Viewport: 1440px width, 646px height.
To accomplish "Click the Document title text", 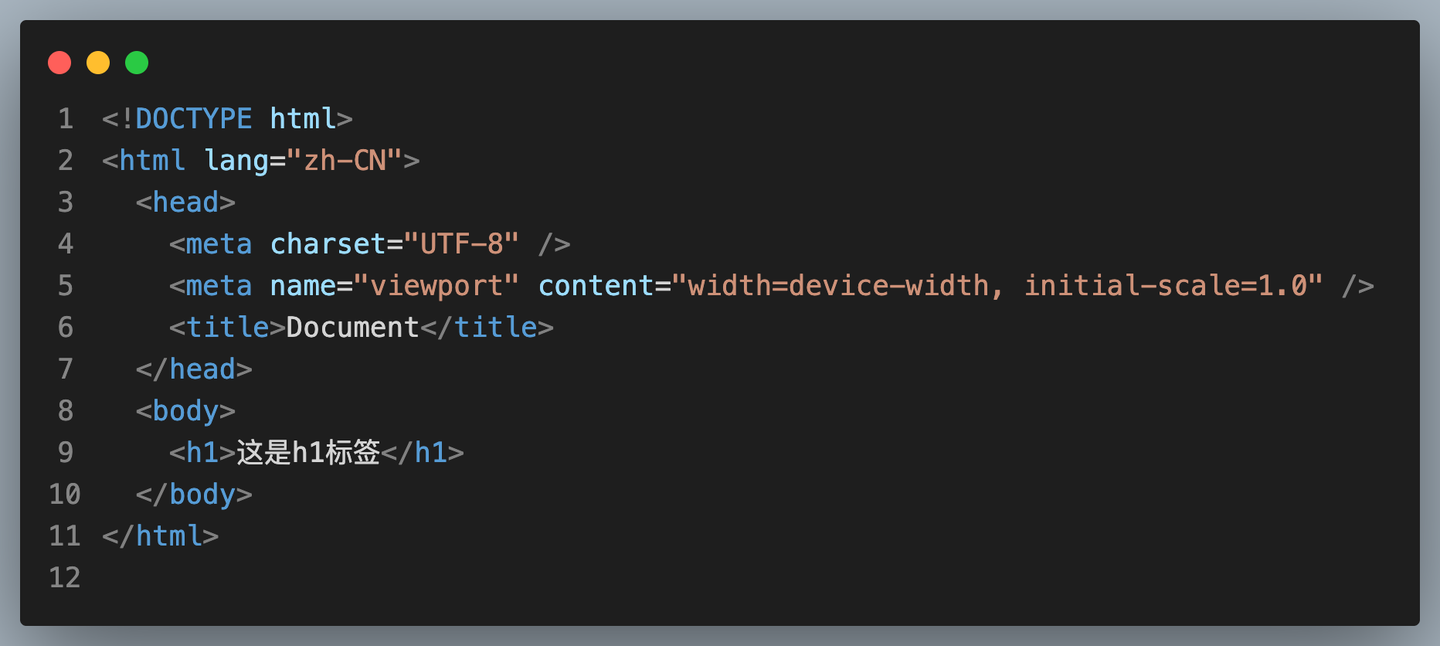I will tap(353, 327).
